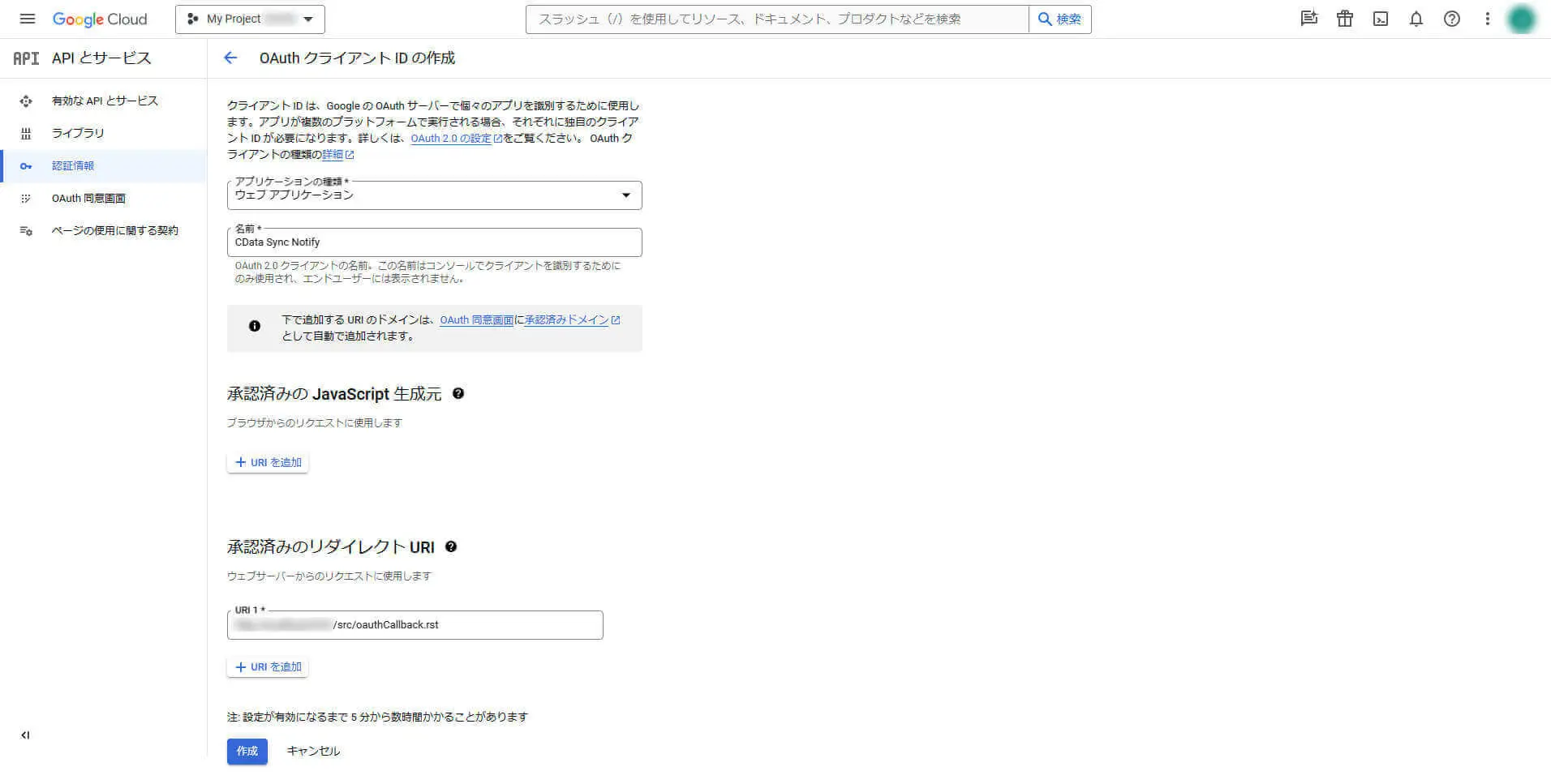Click the 設定が有効になるまで note text
Screen dimensions: 1551x784
(377, 717)
